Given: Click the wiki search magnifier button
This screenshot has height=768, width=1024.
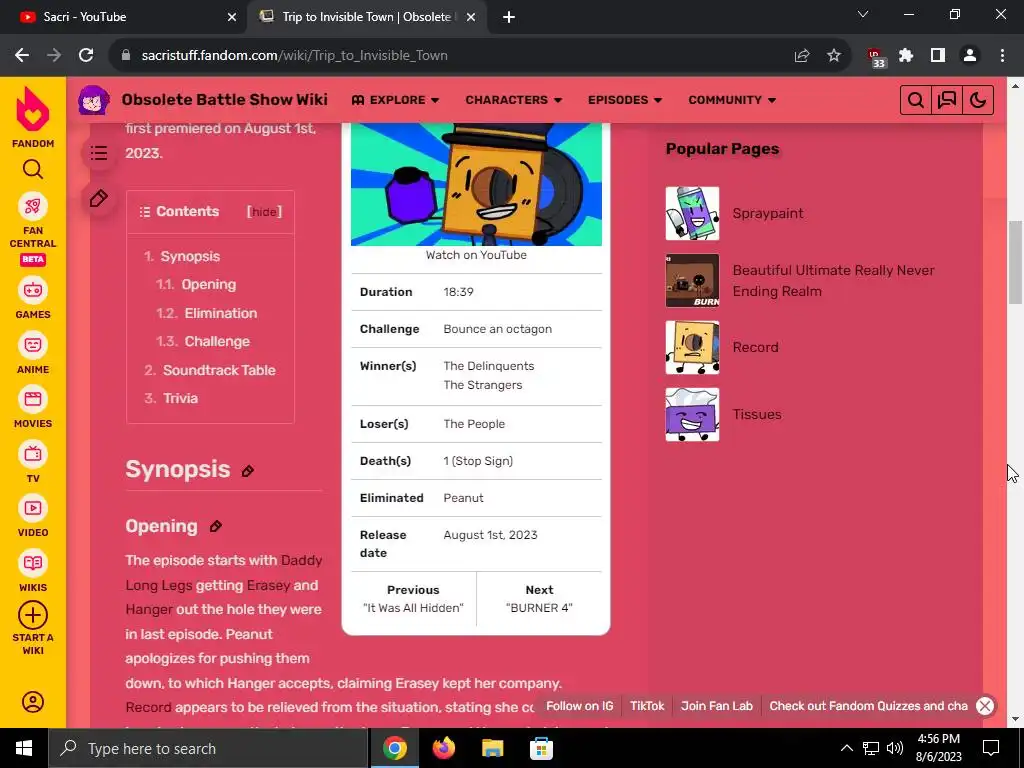Looking at the screenshot, I should [x=916, y=100].
